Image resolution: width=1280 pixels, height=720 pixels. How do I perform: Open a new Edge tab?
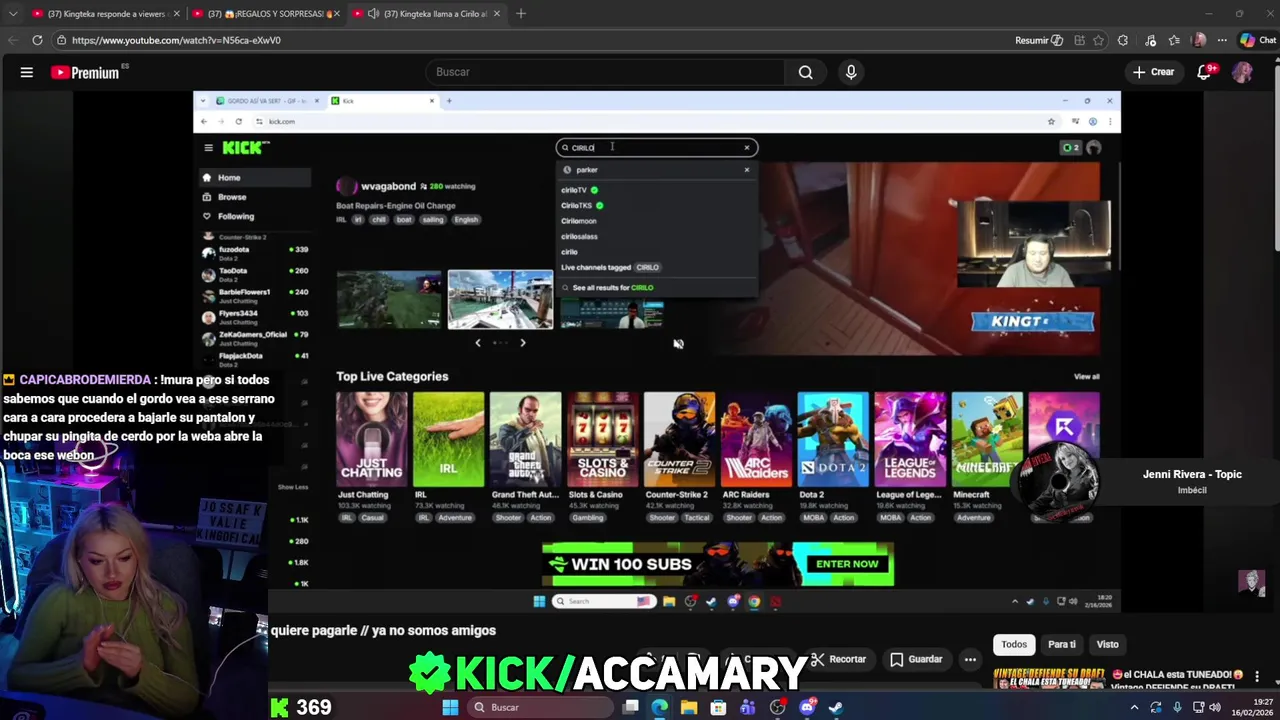[520, 14]
